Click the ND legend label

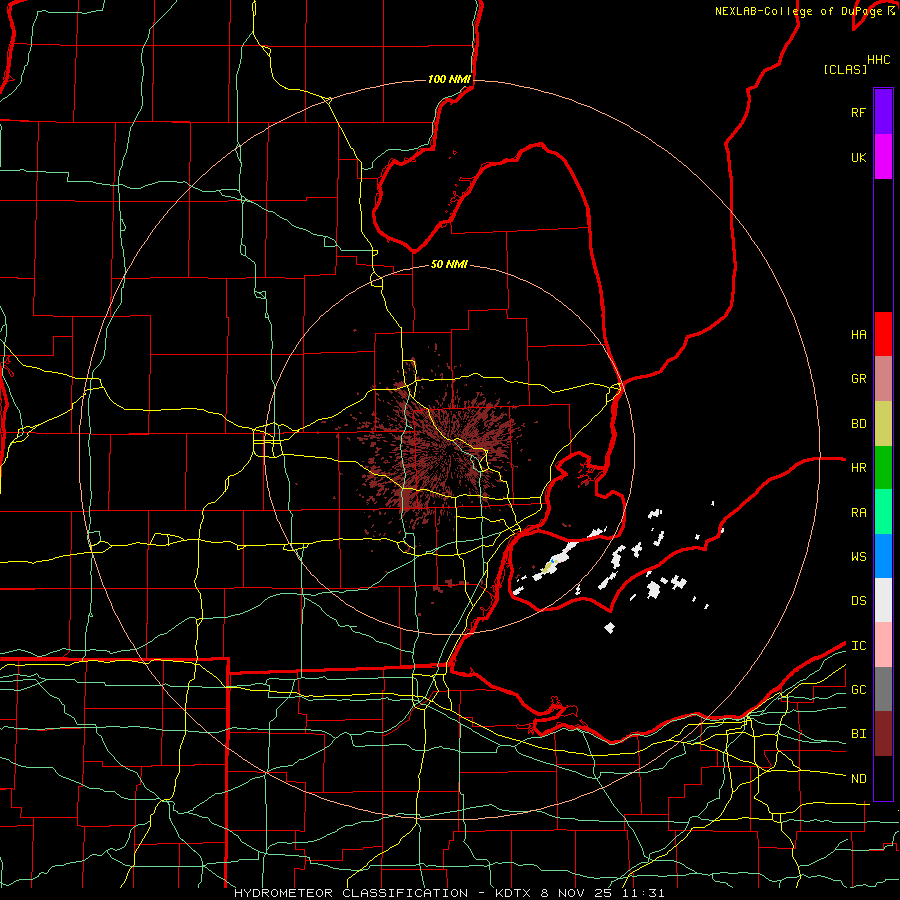tap(858, 779)
